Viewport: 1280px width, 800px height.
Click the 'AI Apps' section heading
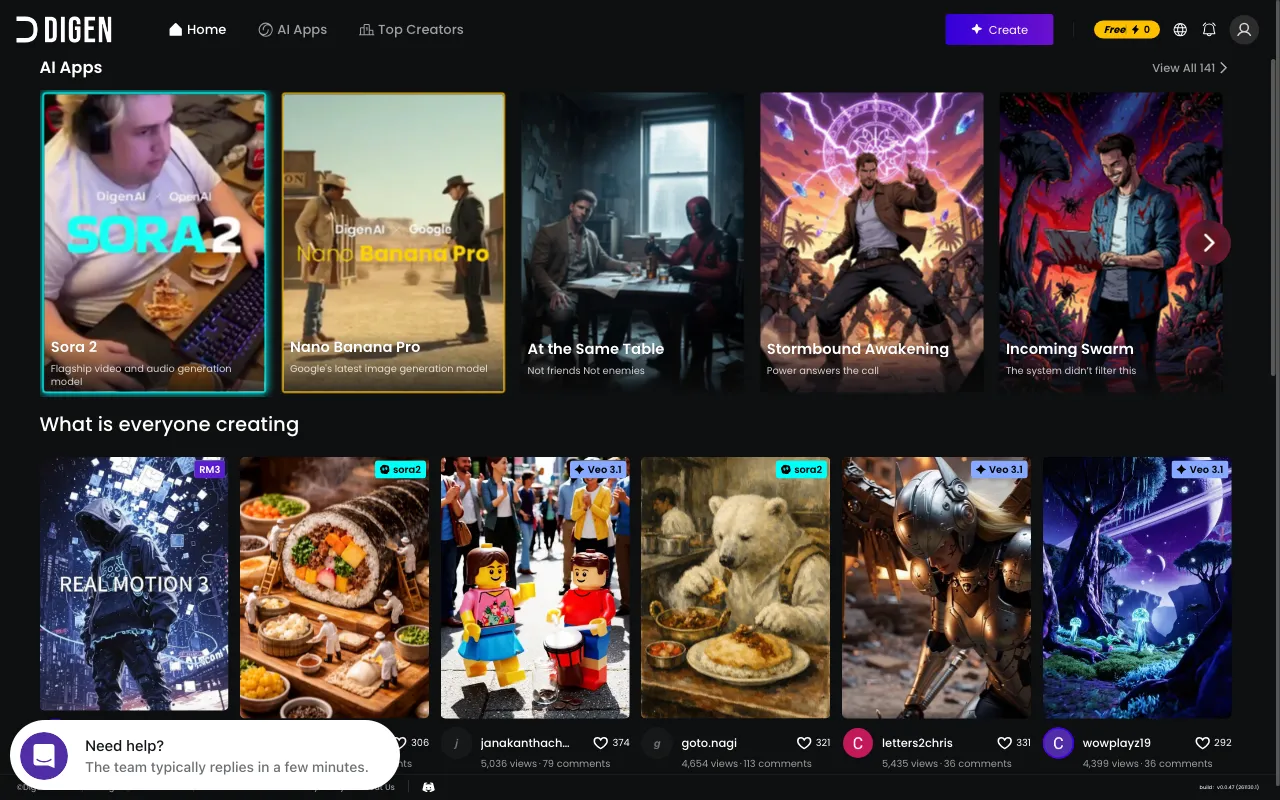point(71,68)
